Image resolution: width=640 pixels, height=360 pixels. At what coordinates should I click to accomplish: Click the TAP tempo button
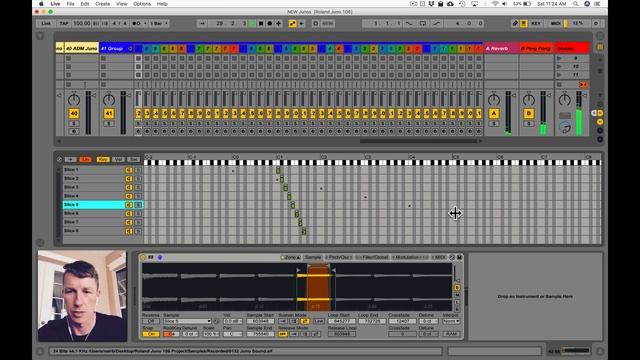[x=64, y=24]
